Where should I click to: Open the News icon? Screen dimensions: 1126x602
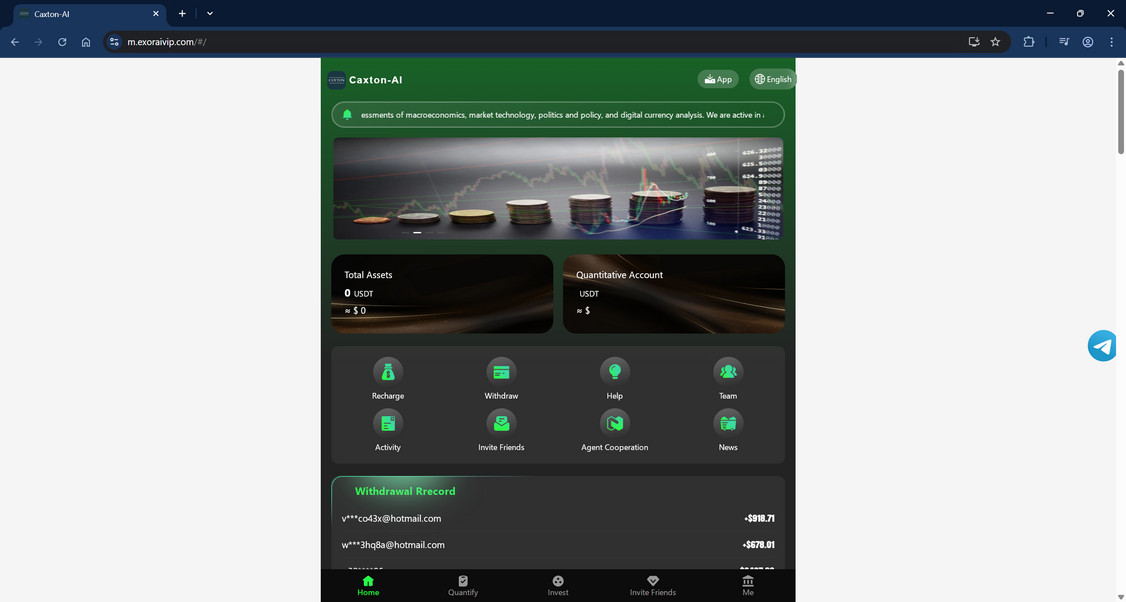727,422
